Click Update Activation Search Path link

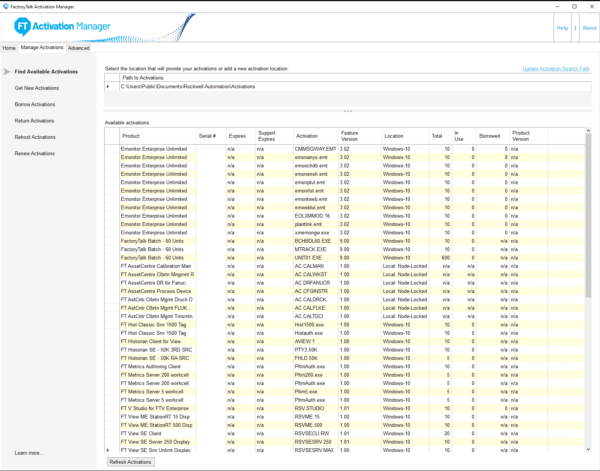tap(556, 69)
